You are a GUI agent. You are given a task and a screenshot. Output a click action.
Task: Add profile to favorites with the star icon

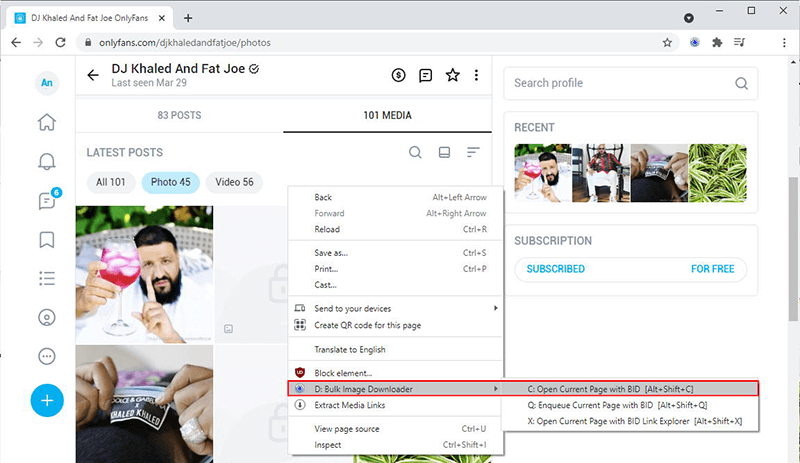(x=453, y=76)
